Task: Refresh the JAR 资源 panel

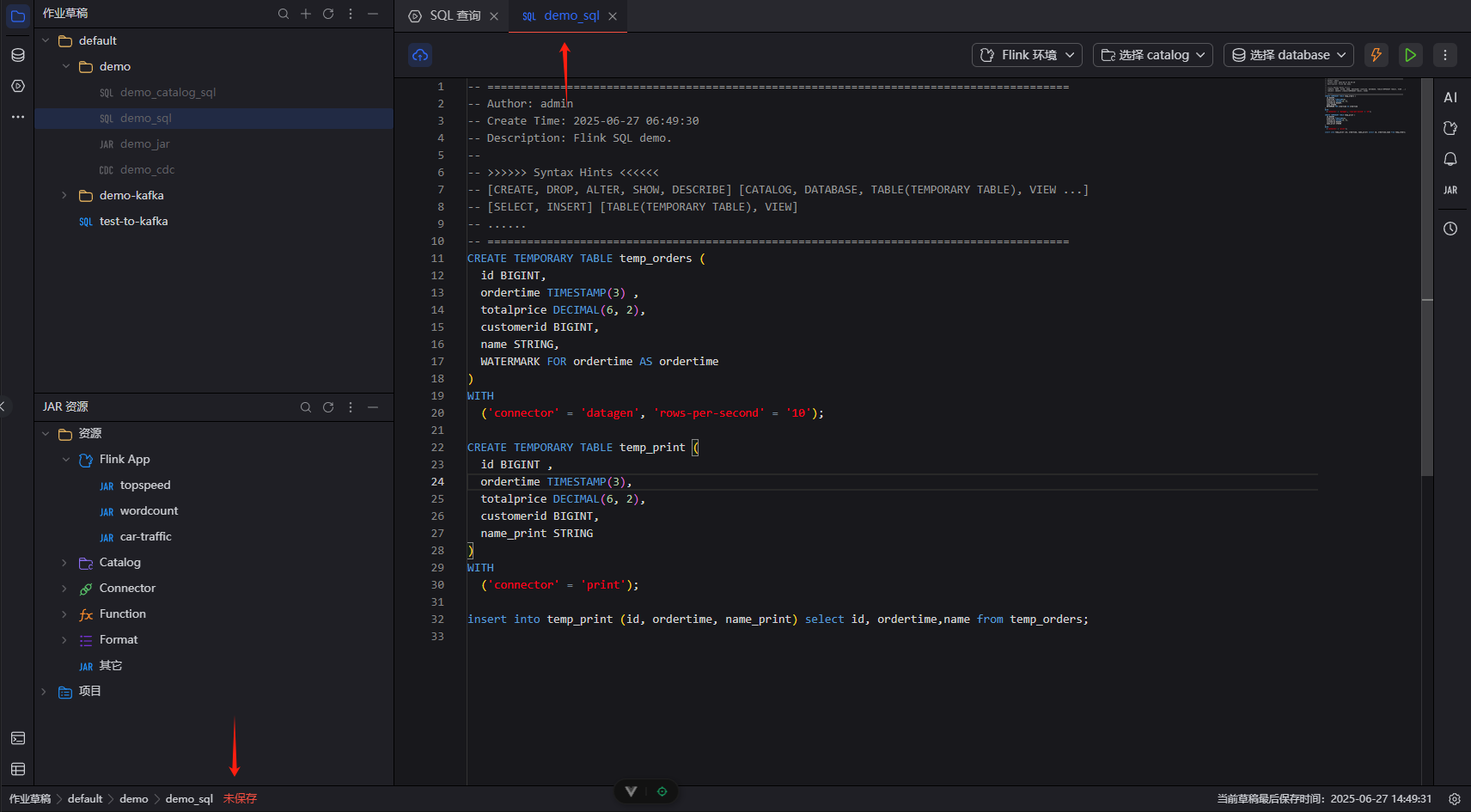Action: pyautogui.click(x=328, y=407)
